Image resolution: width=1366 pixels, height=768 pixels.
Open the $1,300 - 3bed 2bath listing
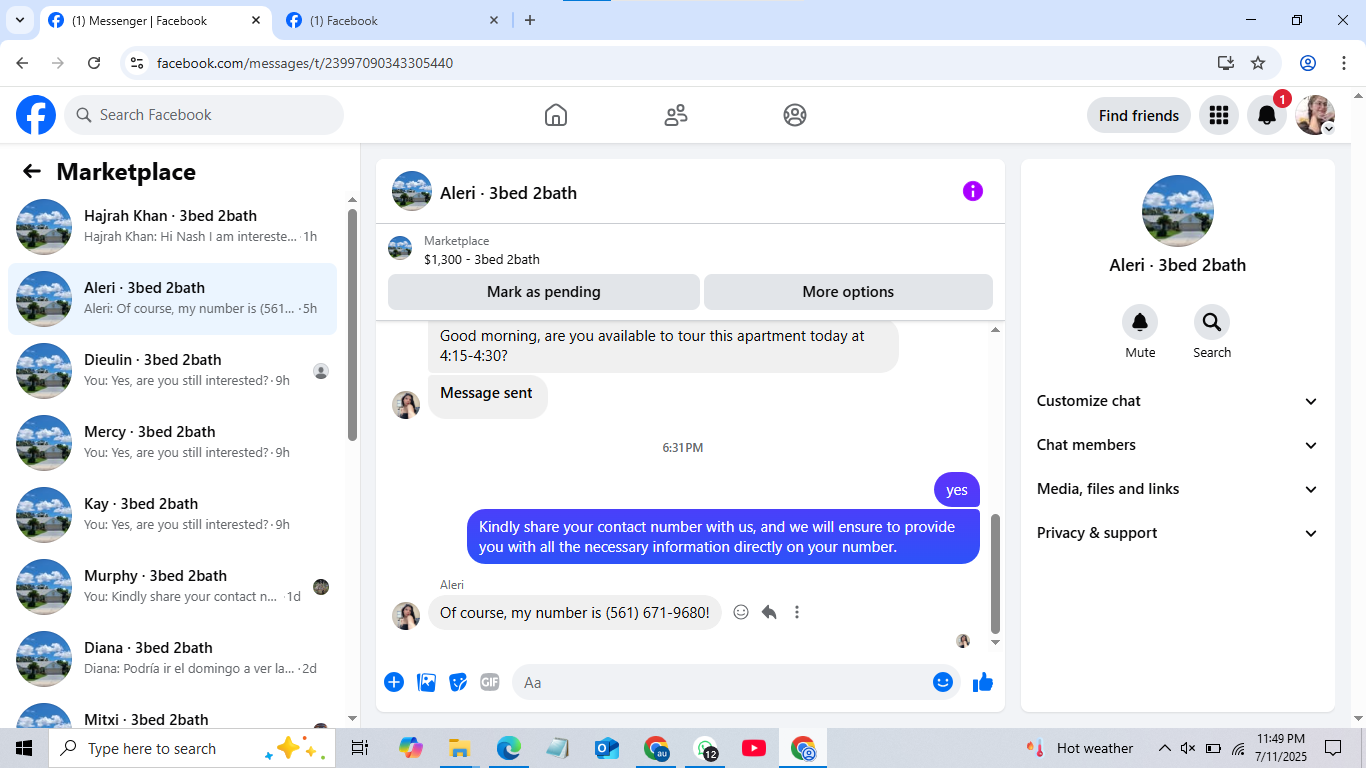pyautogui.click(x=482, y=259)
